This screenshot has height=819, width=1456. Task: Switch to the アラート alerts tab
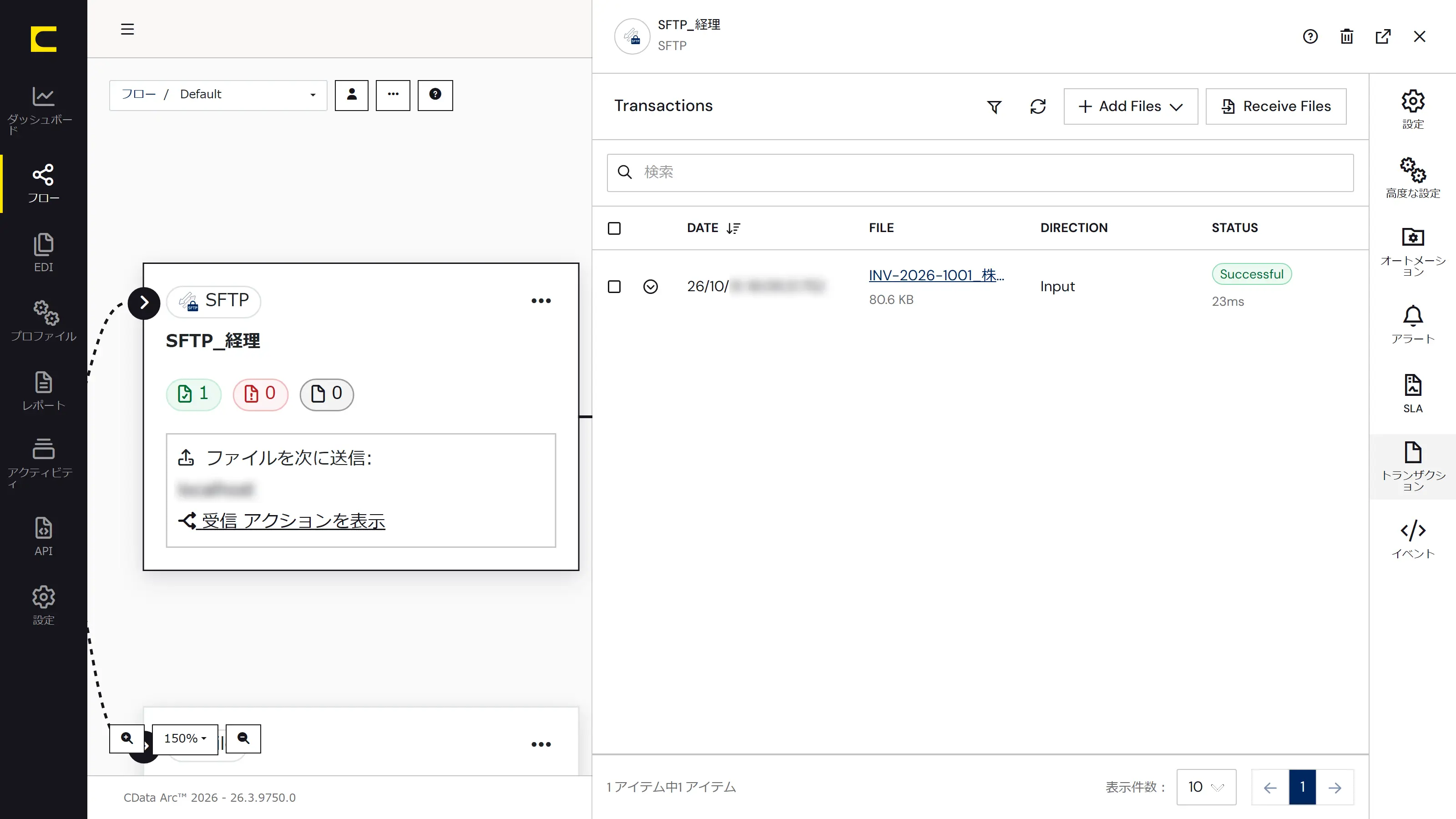[1412, 324]
